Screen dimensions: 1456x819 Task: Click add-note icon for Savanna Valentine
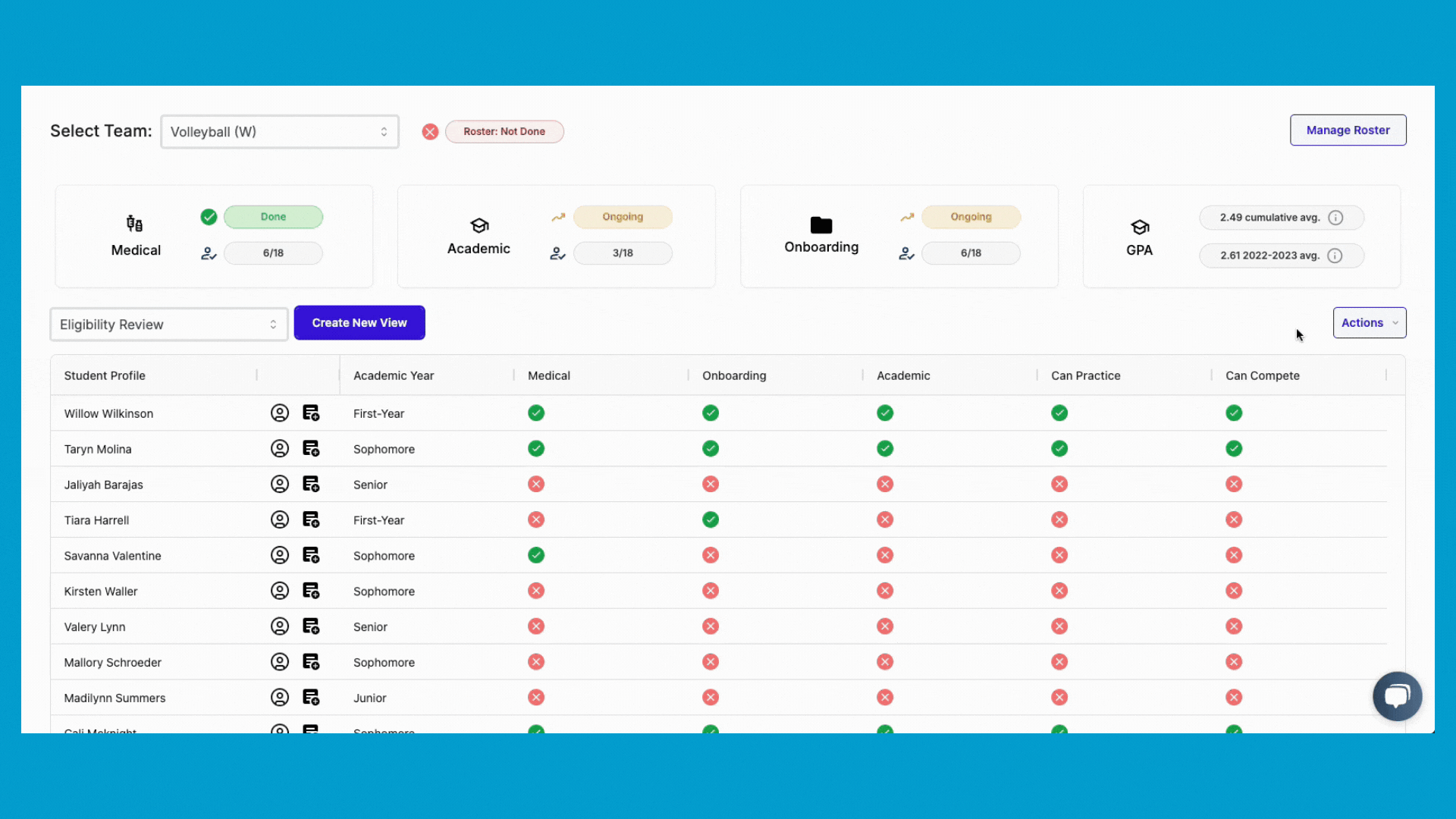tap(311, 556)
